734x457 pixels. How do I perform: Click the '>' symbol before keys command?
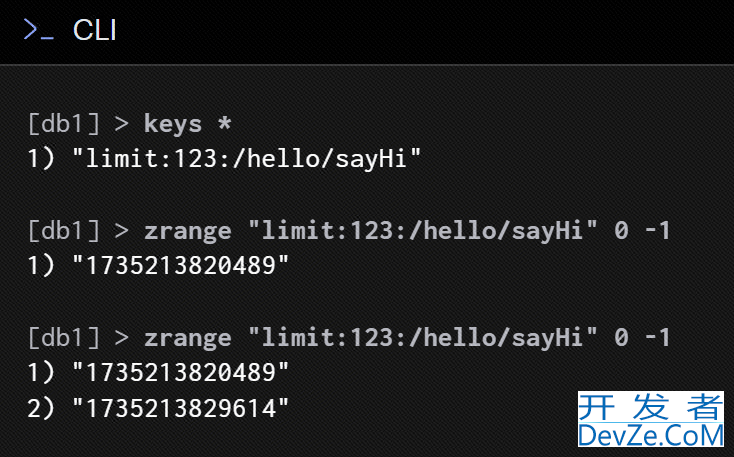(x=121, y=125)
